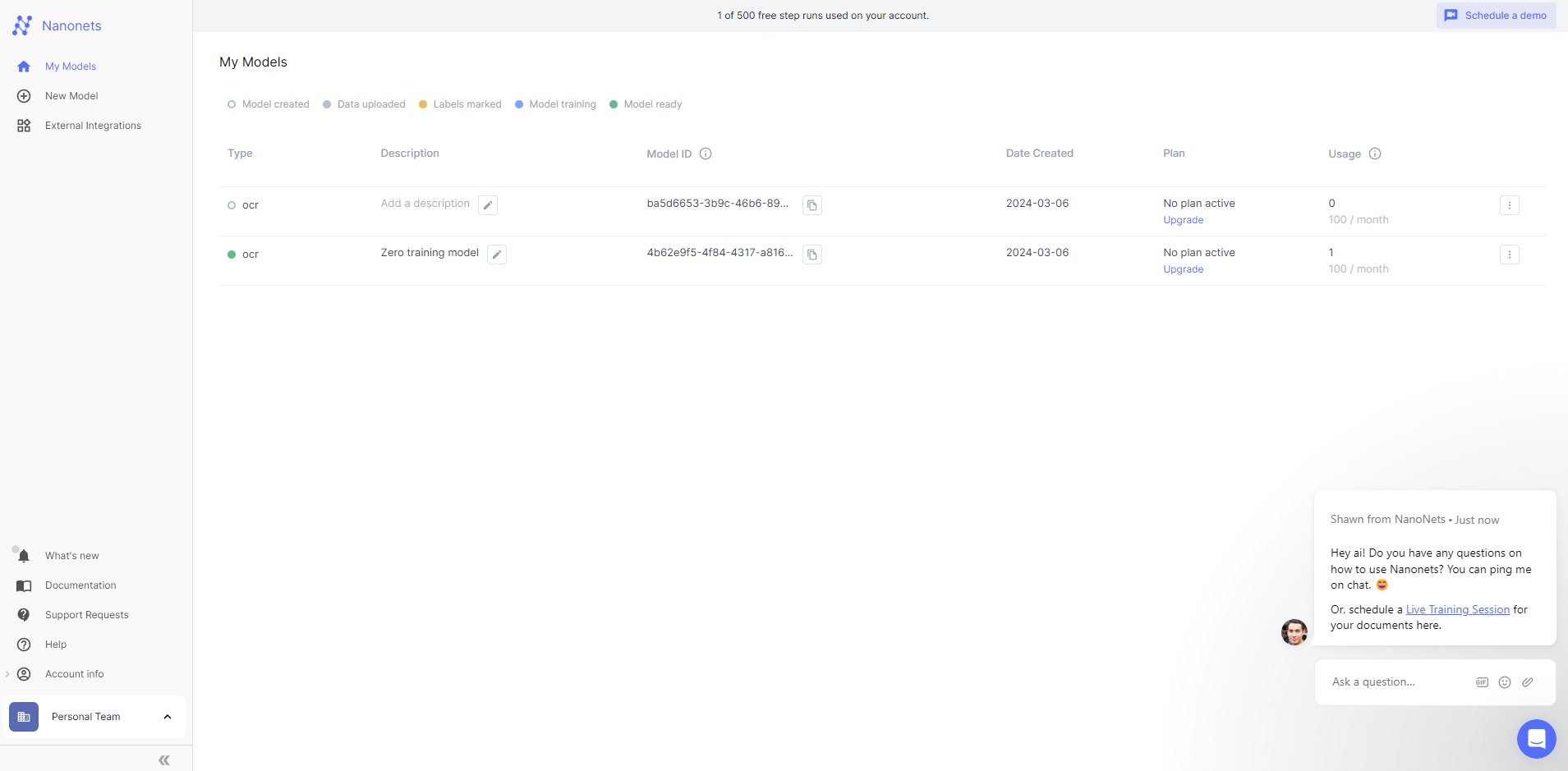Click the Usage info icon
Viewport: 1568px width, 771px height.
tap(1375, 154)
